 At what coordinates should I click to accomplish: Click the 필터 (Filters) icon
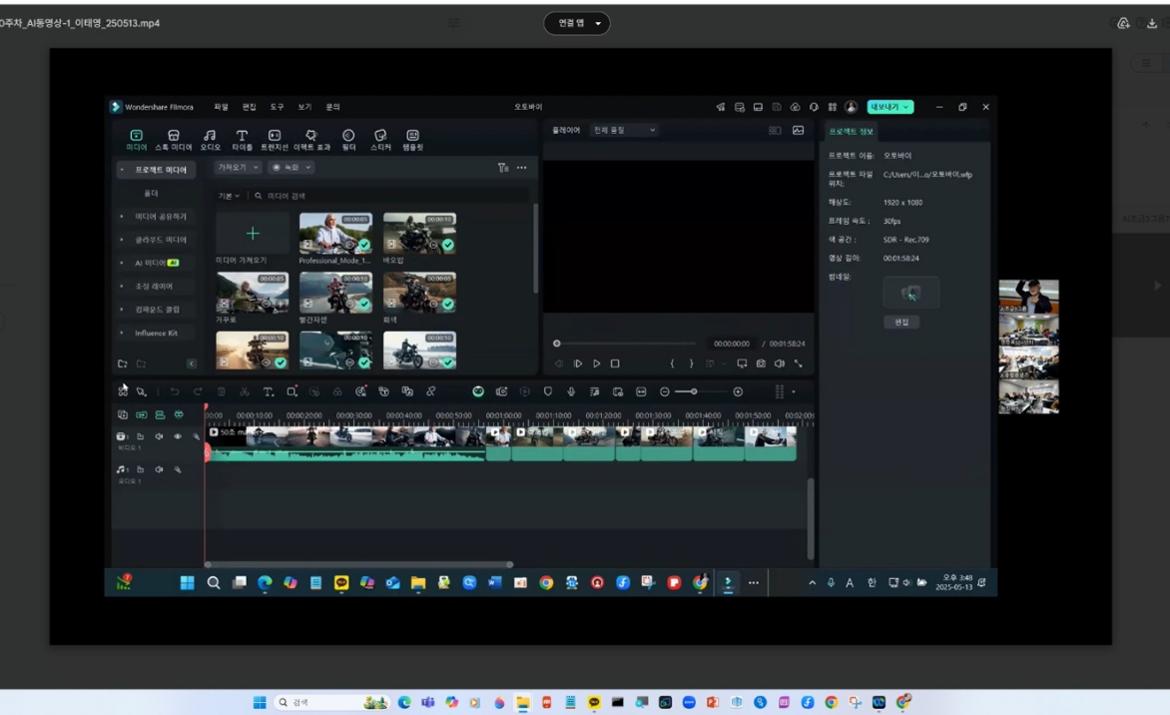tap(348, 137)
